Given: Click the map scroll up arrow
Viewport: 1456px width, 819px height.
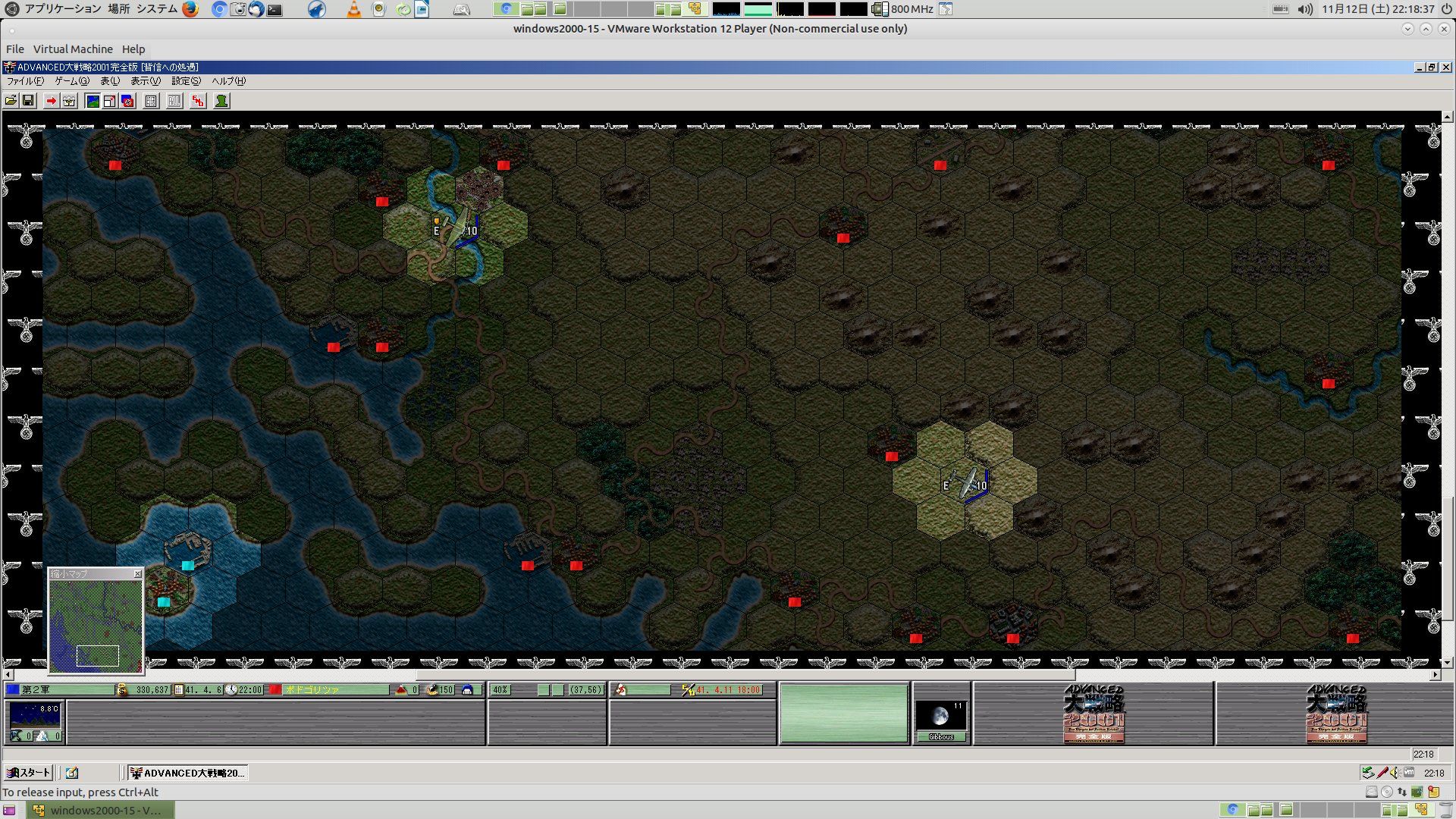Looking at the screenshot, I should 1448,117.
